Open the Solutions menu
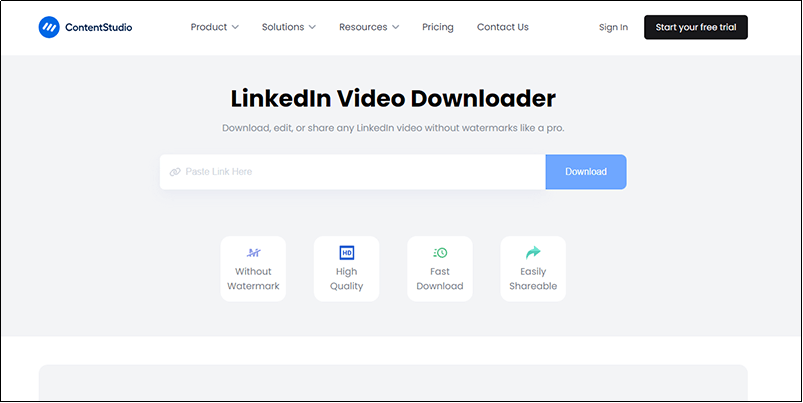The image size is (803, 403). [x=289, y=27]
